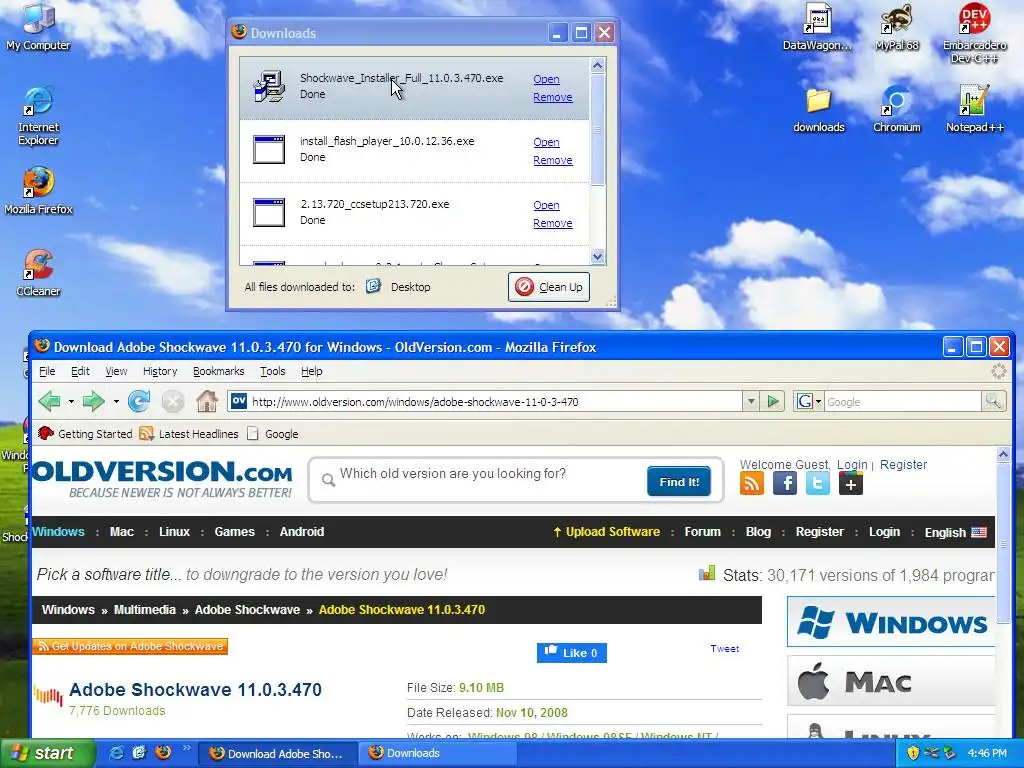This screenshot has height=768, width=1024.
Task: Open OldVersion Facebook icon
Action: click(784, 483)
